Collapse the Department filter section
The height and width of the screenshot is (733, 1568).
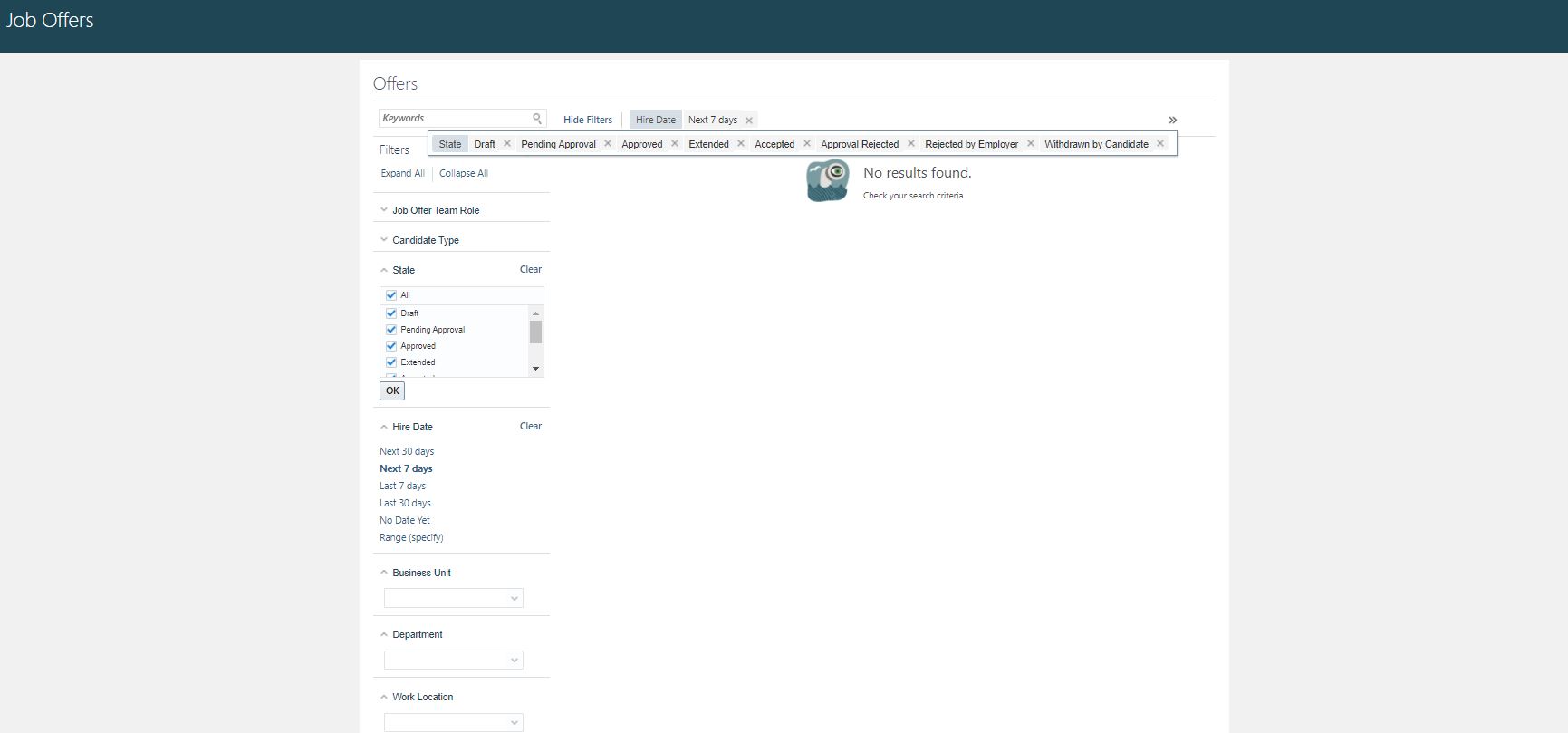point(384,634)
